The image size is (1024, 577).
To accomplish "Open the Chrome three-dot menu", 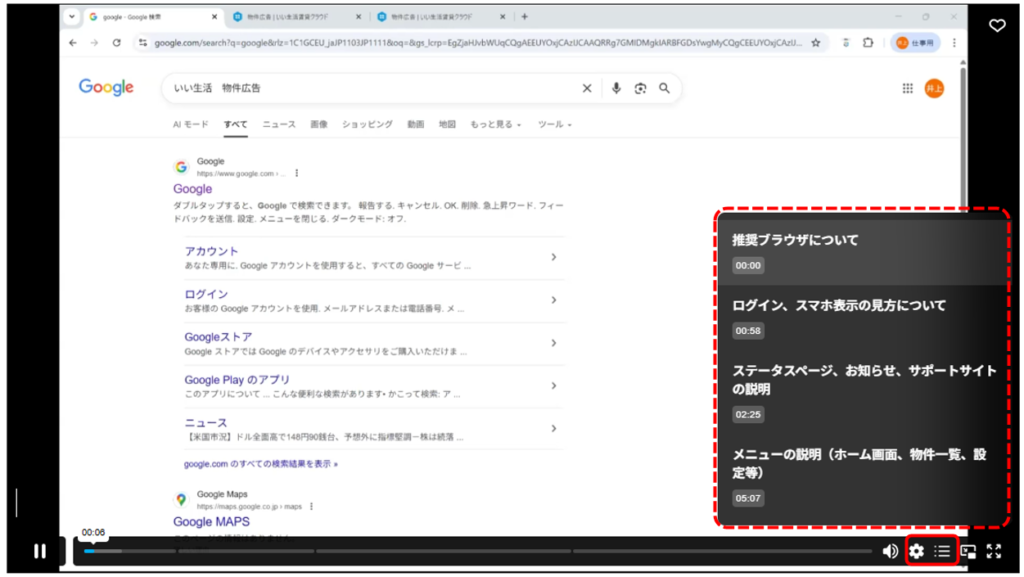I will pyautogui.click(x=954, y=43).
